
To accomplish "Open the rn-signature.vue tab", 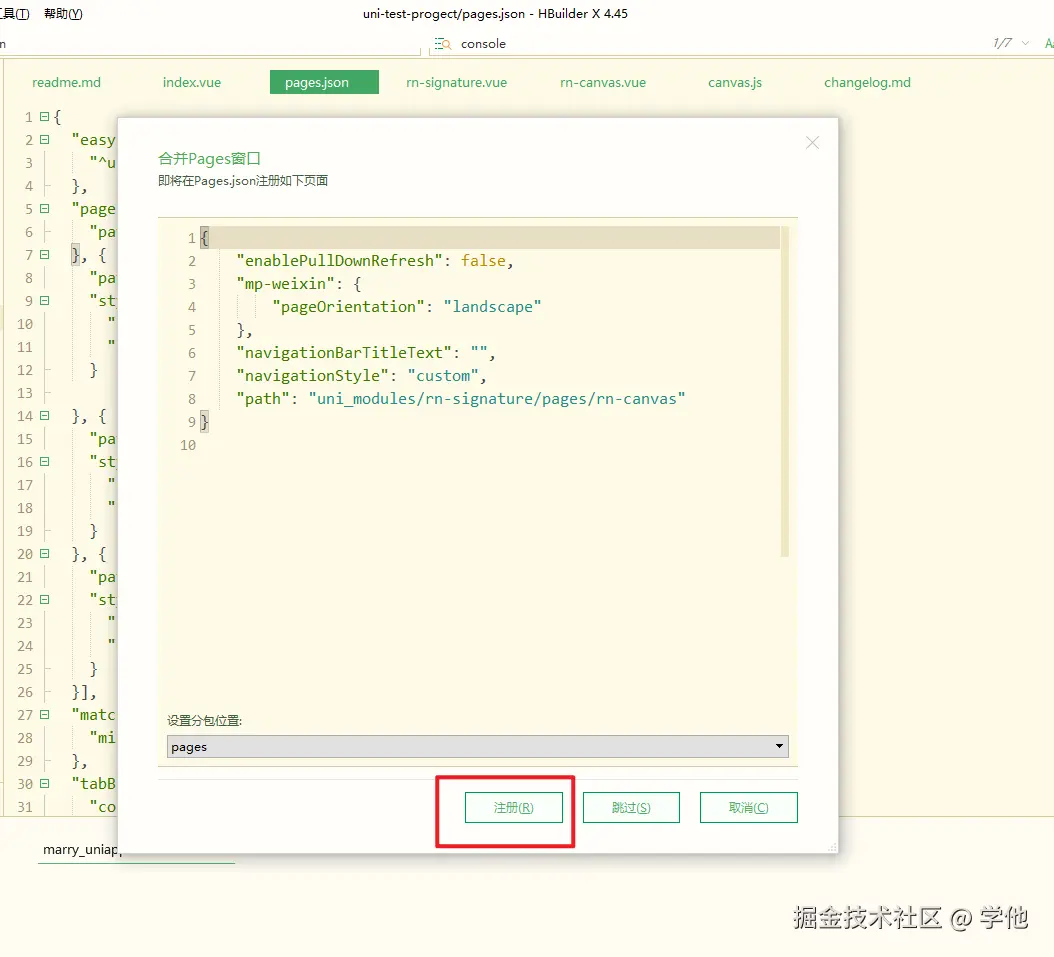I will pyautogui.click(x=456, y=83).
